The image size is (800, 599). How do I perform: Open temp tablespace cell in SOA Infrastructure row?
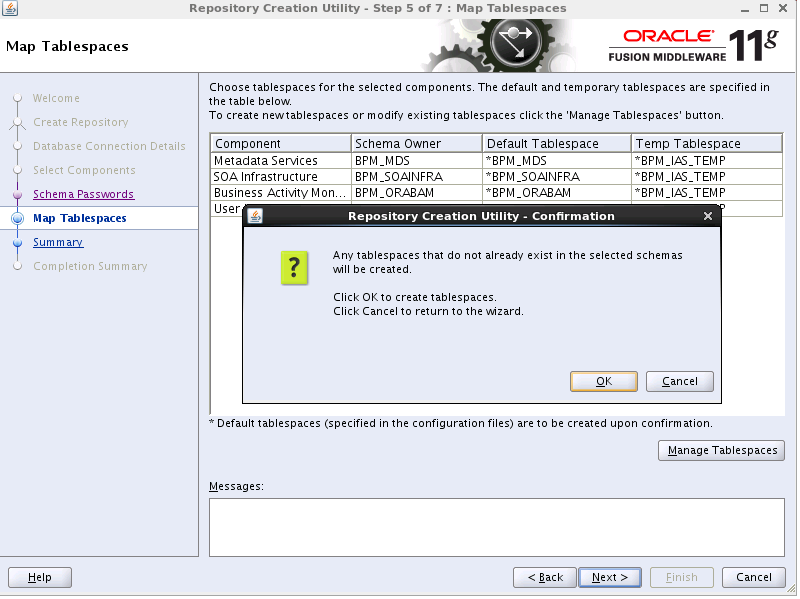pos(707,178)
